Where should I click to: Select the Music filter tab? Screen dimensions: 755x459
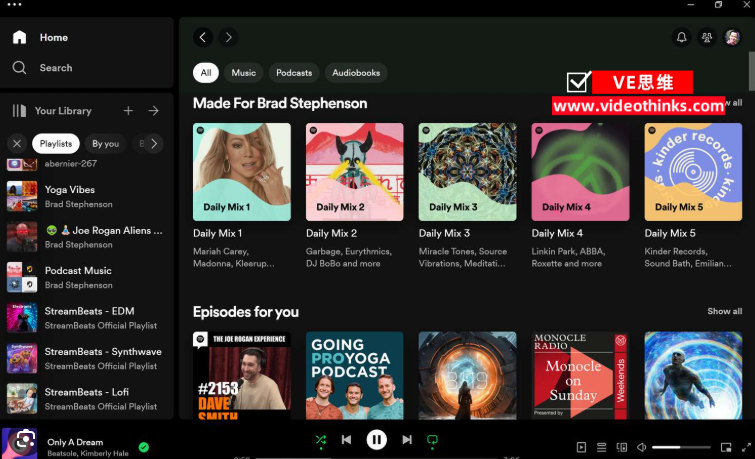click(x=244, y=73)
